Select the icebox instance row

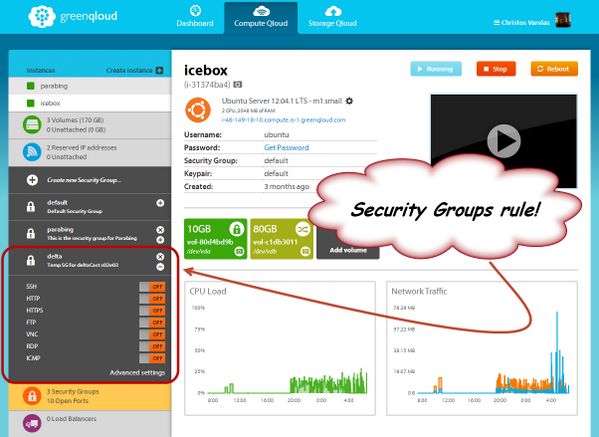pyautogui.click(x=90, y=103)
